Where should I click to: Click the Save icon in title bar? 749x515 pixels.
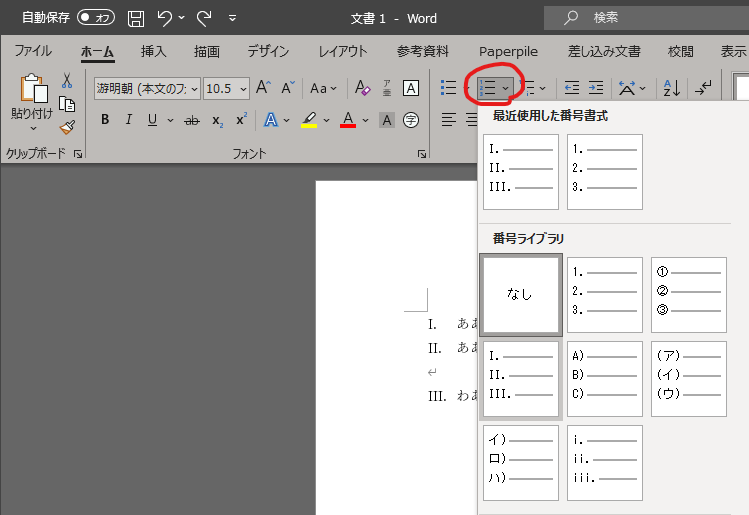136,18
